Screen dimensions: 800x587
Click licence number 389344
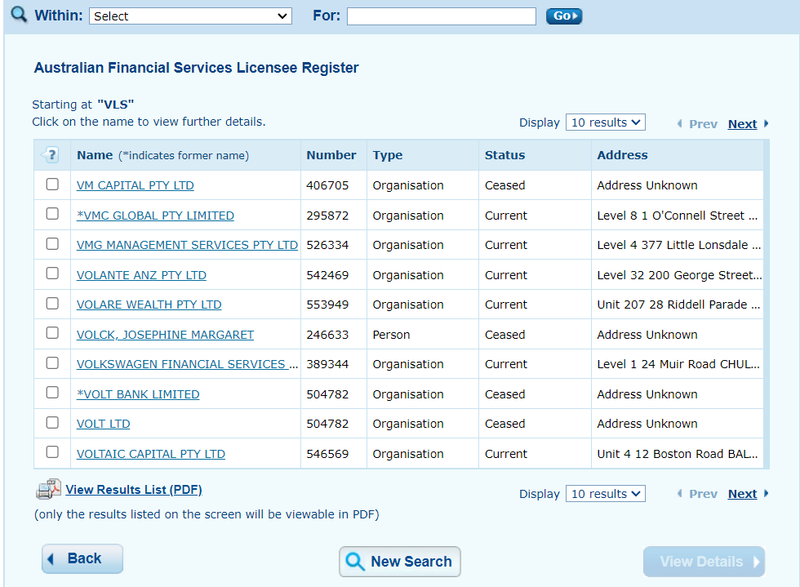point(327,365)
